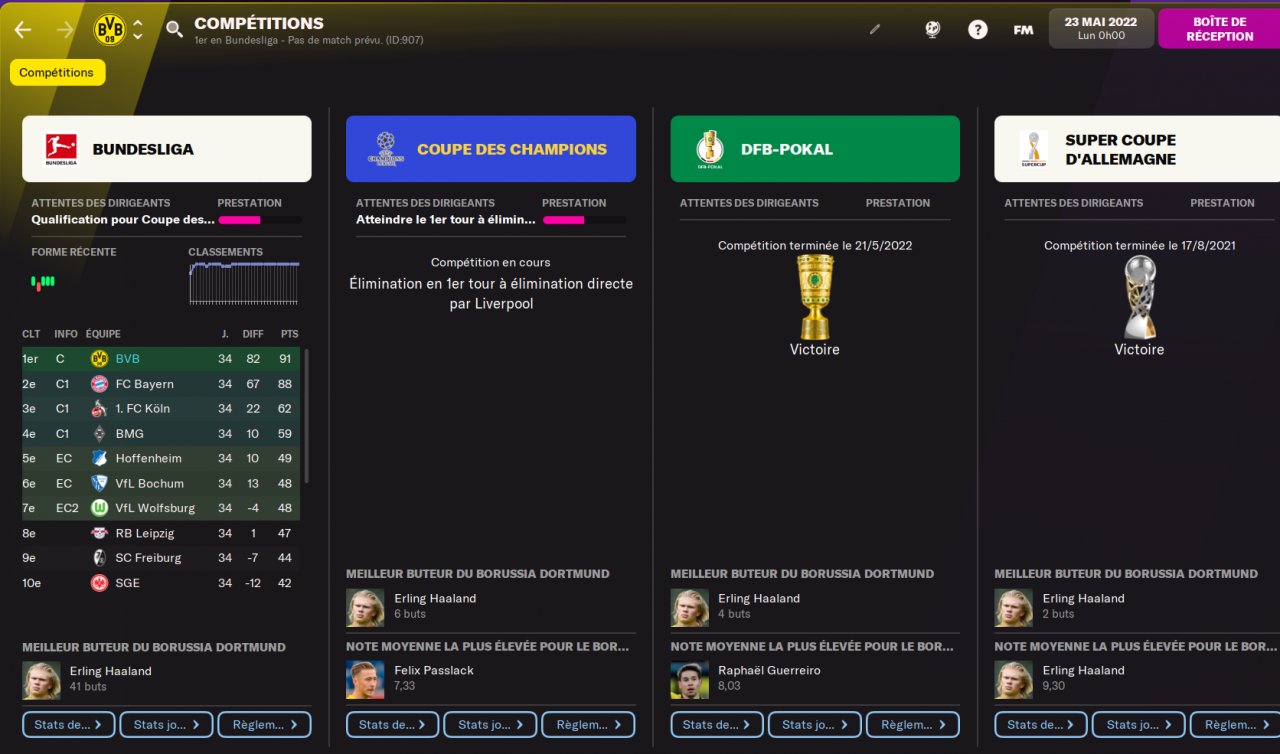
Task: Click the 23 Mai 2022 date button
Action: 1101,29
